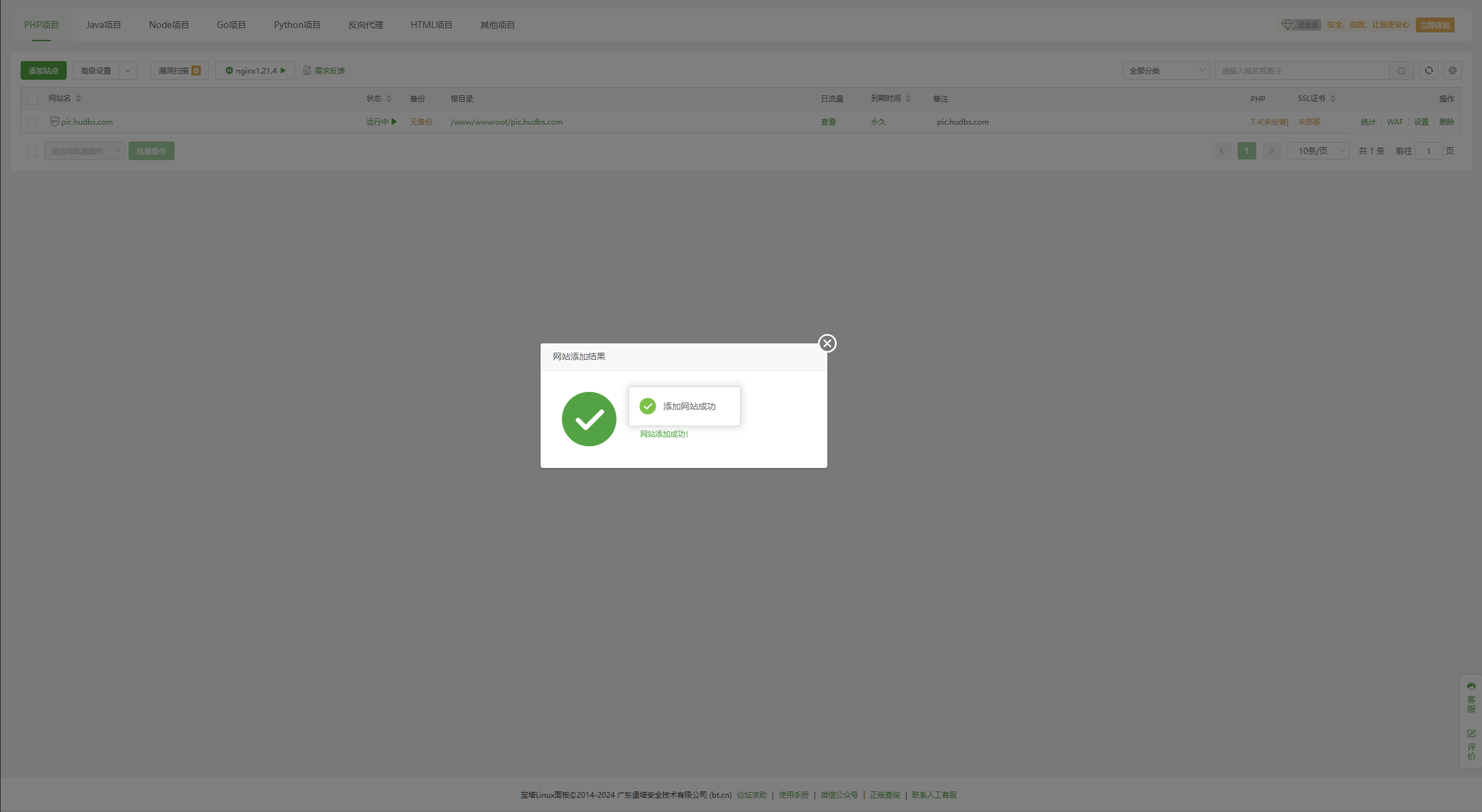
Task: Close the 网站添加结果 dialog
Action: 827,343
